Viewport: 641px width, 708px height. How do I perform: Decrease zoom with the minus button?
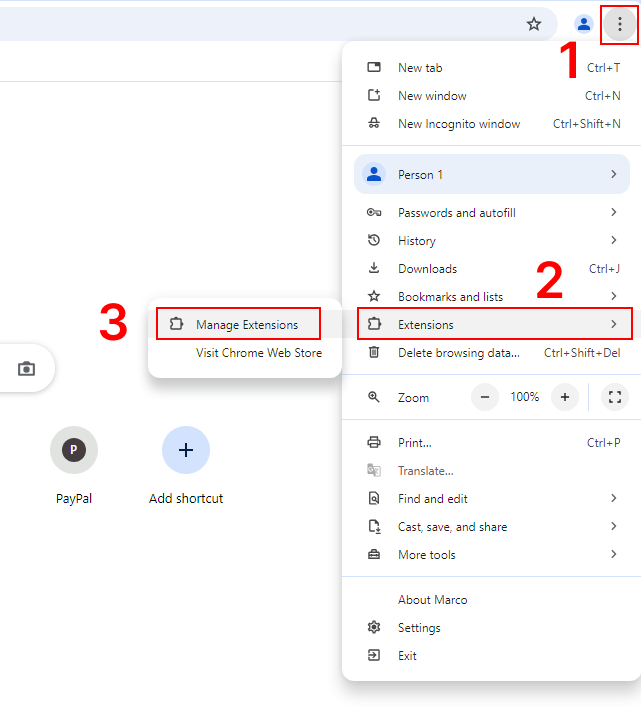point(485,397)
